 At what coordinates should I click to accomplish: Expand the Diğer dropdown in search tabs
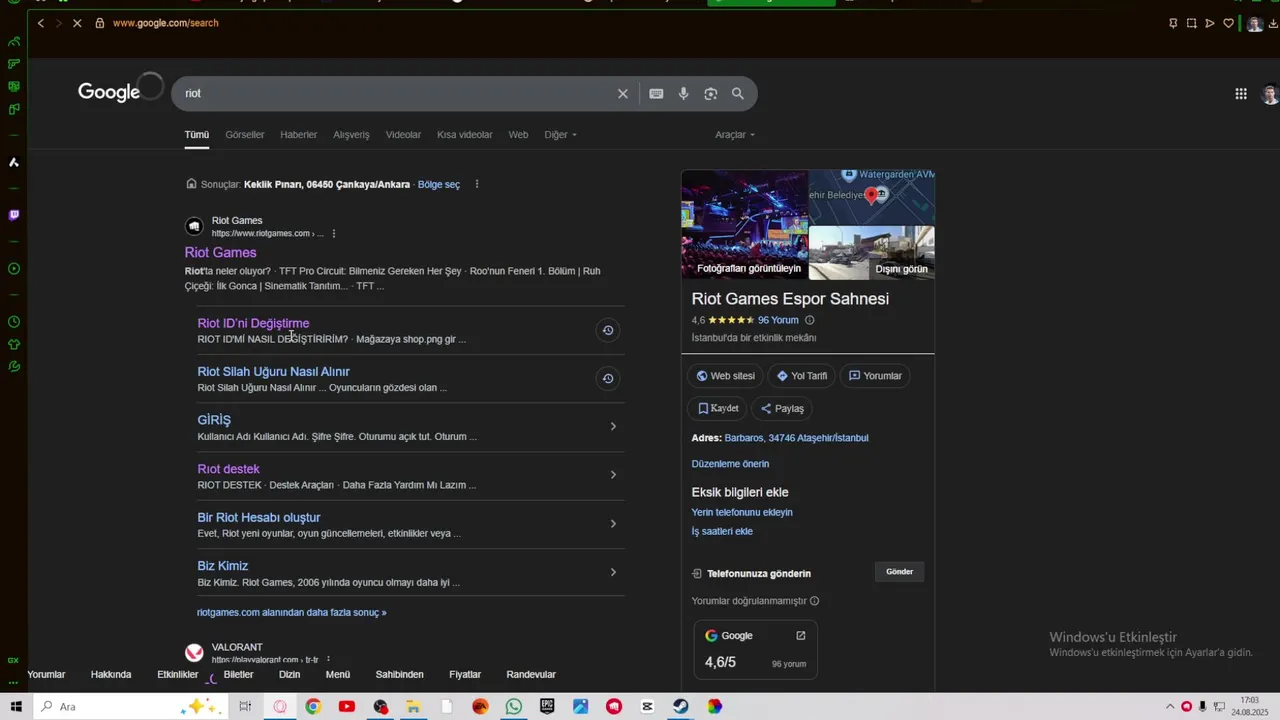(x=560, y=134)
